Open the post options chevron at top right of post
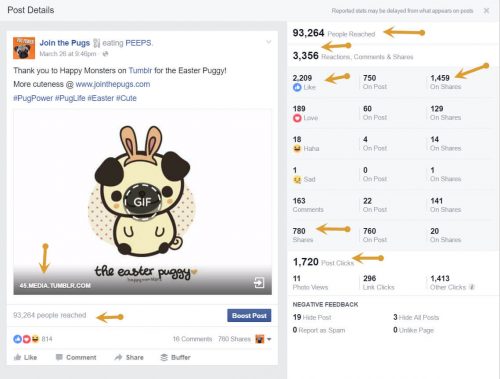 tap(269, 42)
